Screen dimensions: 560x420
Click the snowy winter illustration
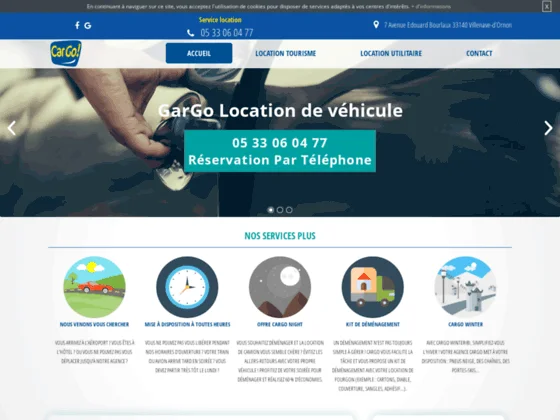tap(465, 287)
